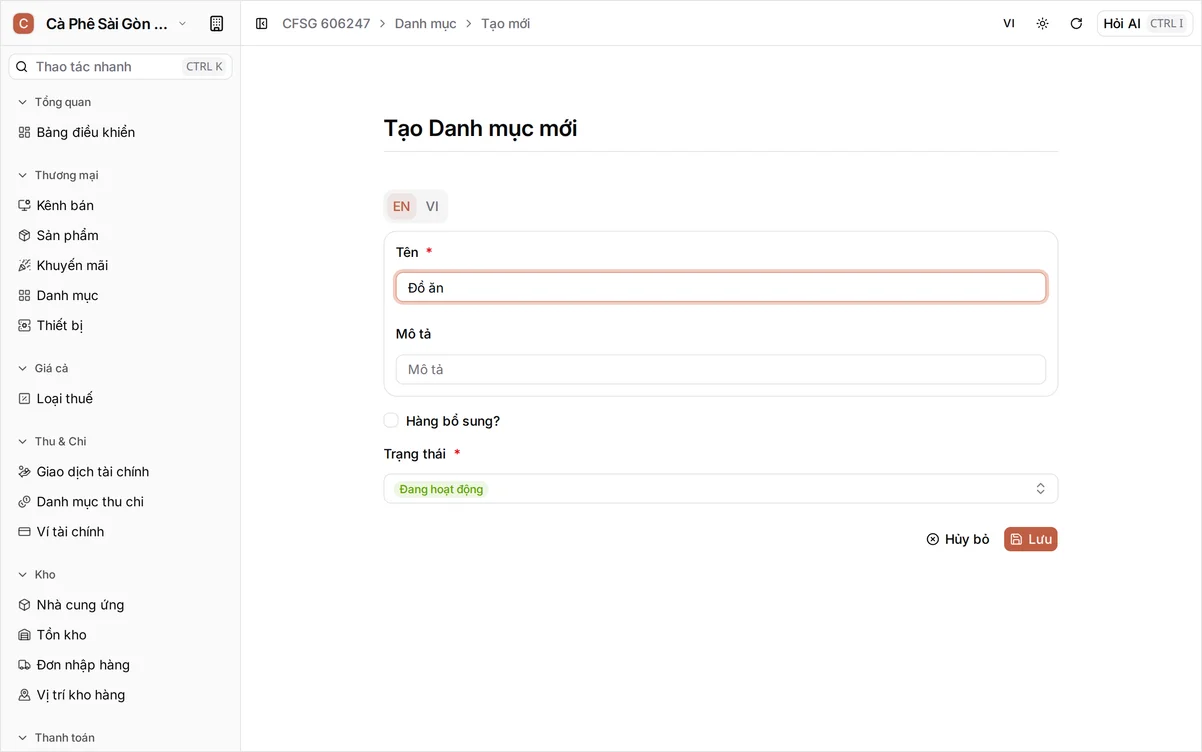The image size is (1202, 752).
Task: Click the Đơn nhập hàng truck icon
Action: point(25,664)
